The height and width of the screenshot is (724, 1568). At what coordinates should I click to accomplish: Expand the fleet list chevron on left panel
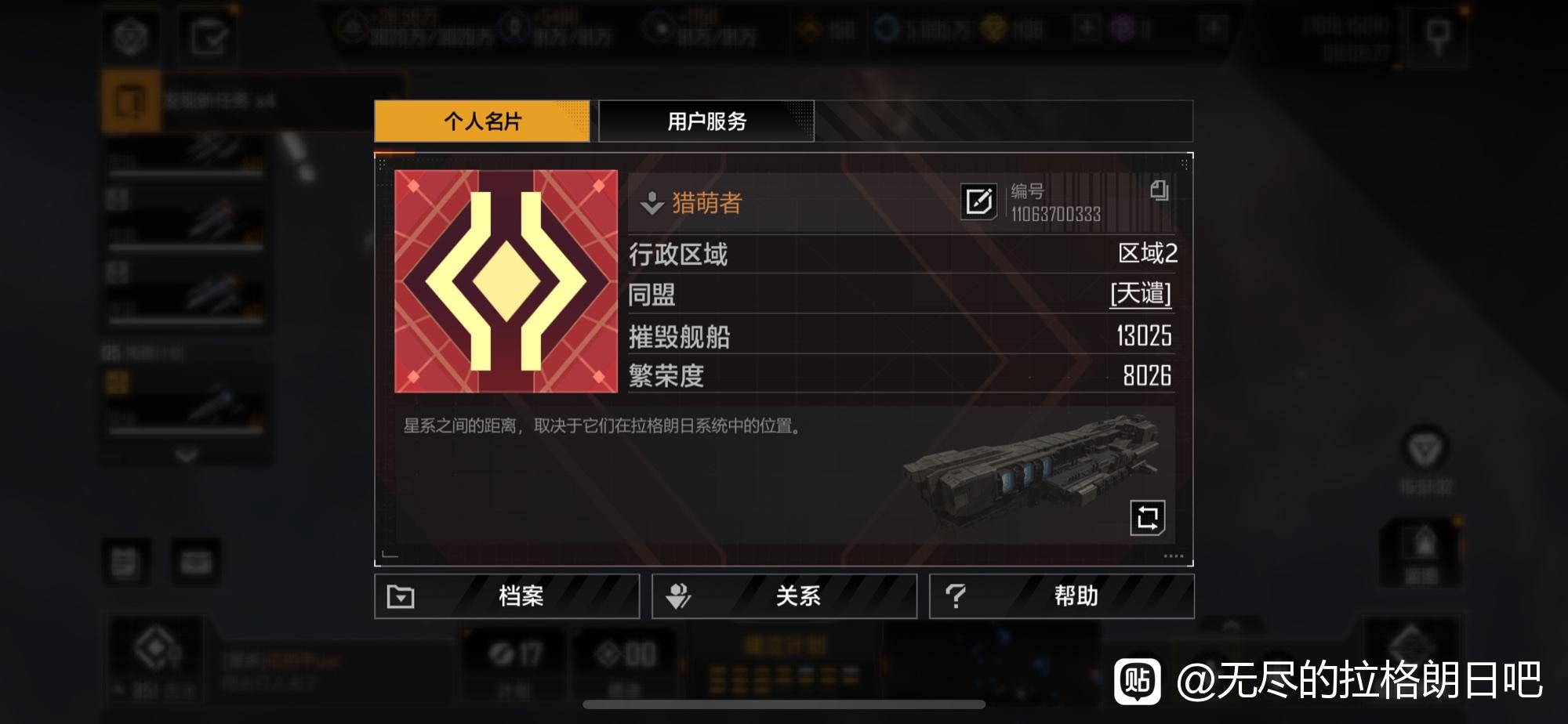[x=186, y=455]
